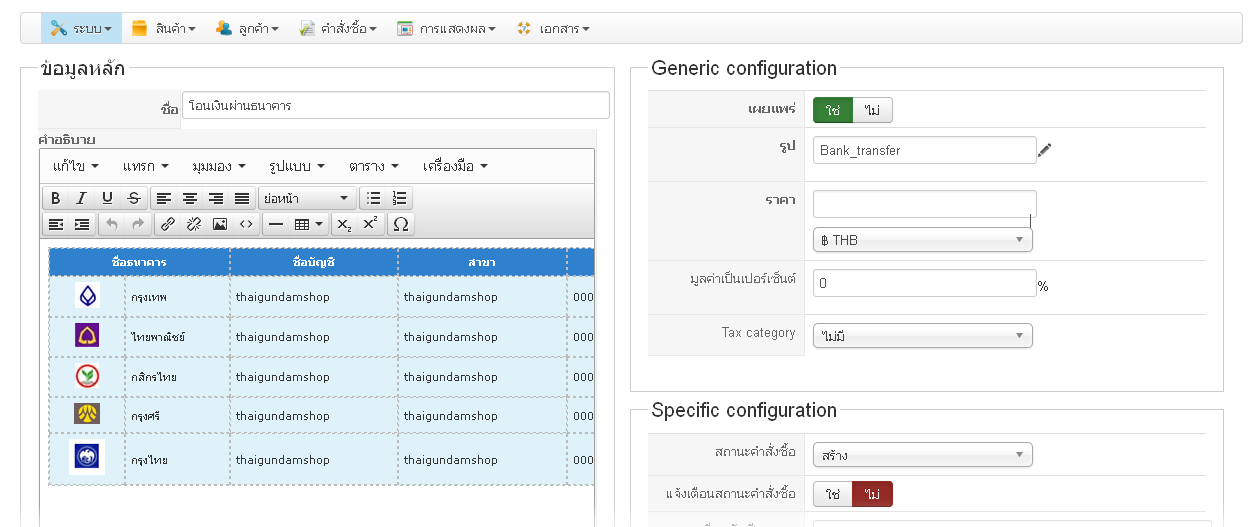The height and width of the screenshot is (527, 1257).
Task: Open the สินค้า top menu
Action: [164, 29]
